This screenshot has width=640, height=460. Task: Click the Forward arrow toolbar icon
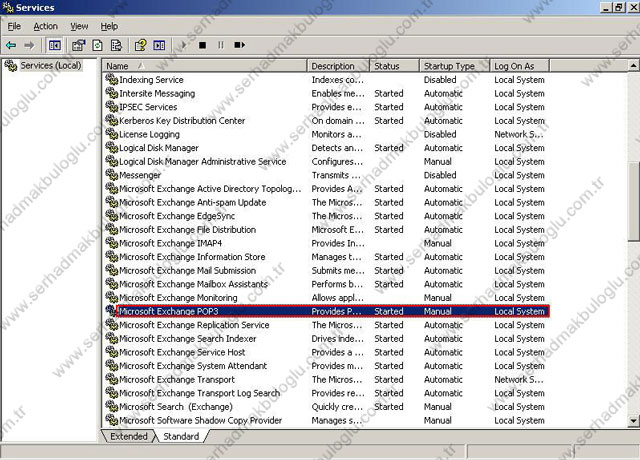(29, 45)
